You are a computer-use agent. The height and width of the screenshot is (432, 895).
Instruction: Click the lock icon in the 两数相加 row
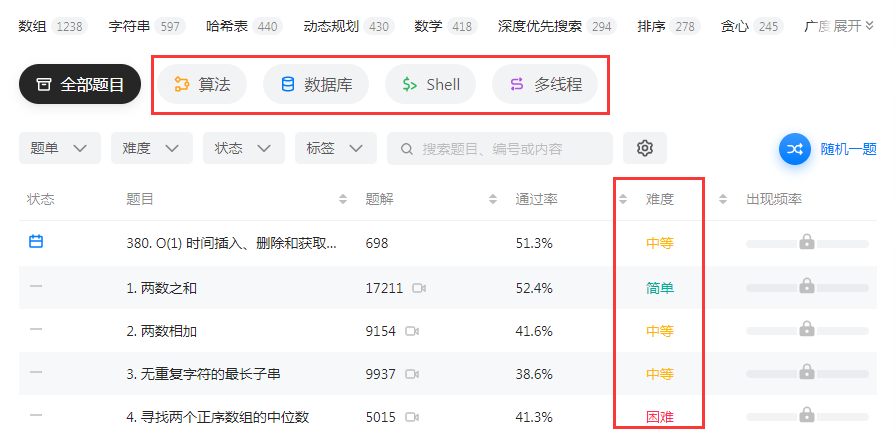[807, 328]
